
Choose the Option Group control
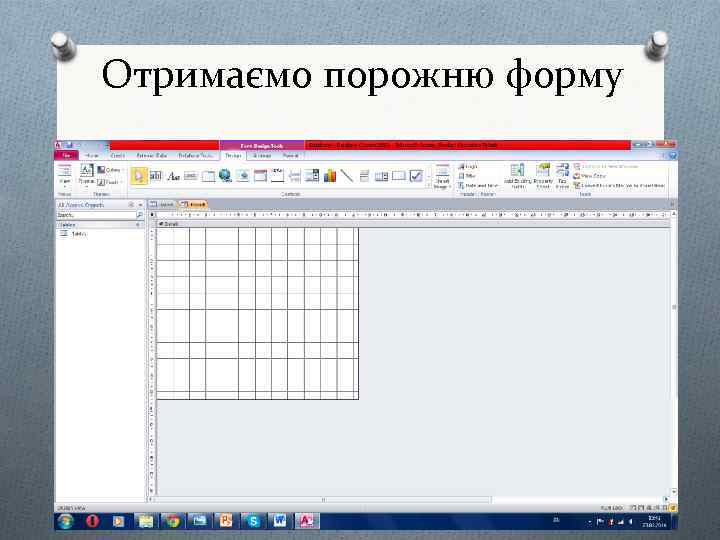[277, 175]
